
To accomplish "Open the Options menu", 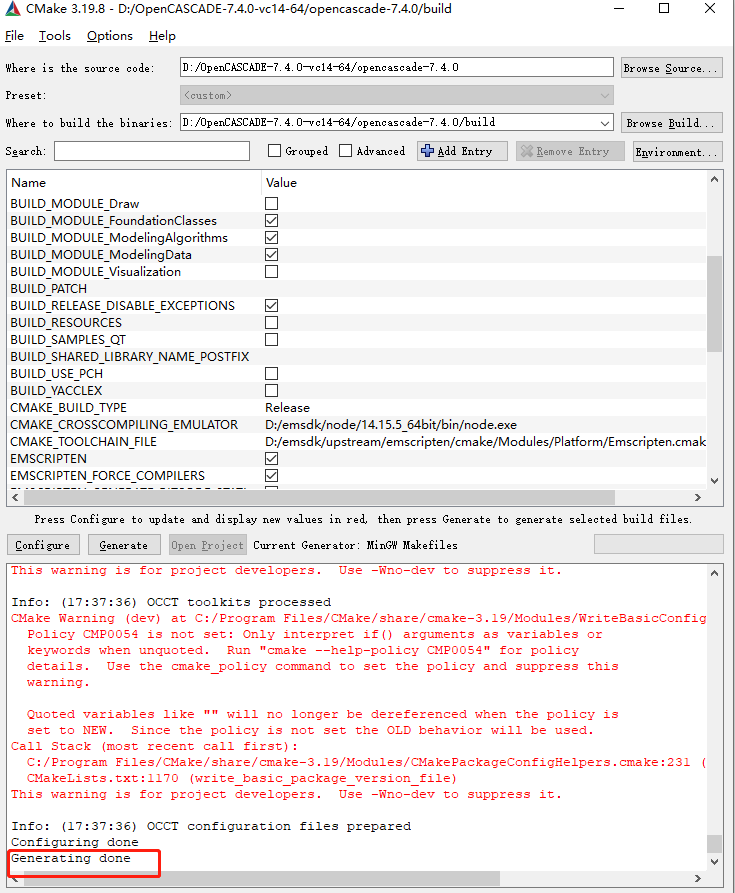I will click(x=109, y=36).
